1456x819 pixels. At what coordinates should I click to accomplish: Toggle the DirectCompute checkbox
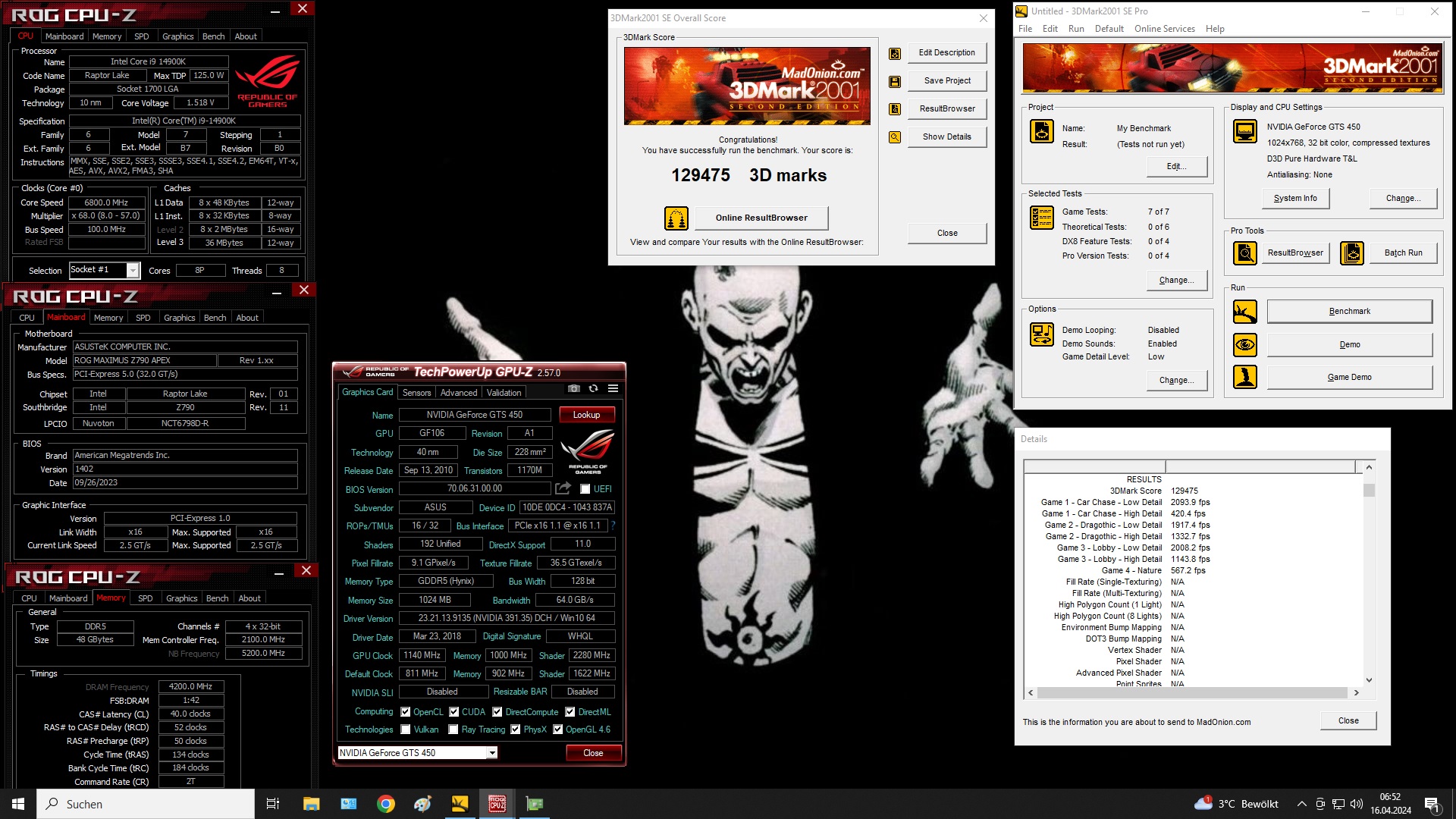497,712
